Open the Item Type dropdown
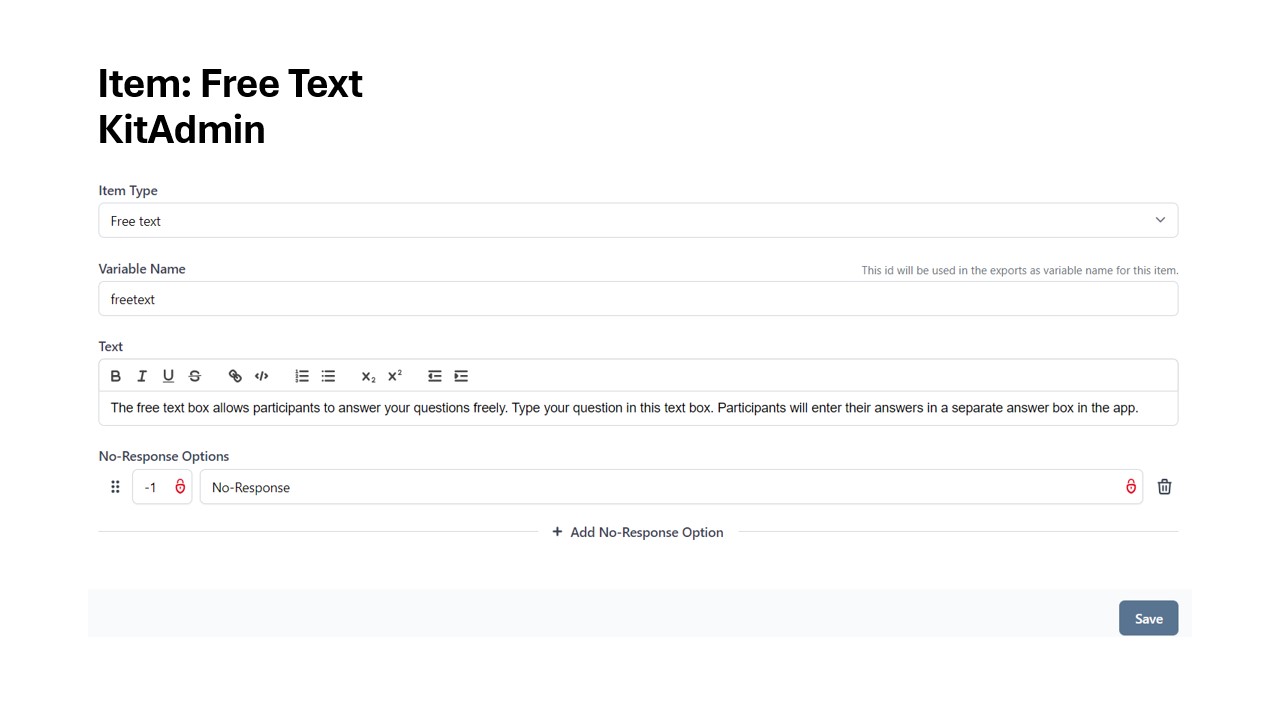The image size is (1280, 720). 638,220
